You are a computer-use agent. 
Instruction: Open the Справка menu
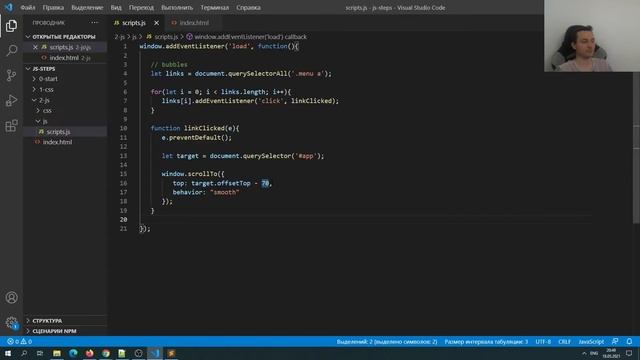[248, 8]
